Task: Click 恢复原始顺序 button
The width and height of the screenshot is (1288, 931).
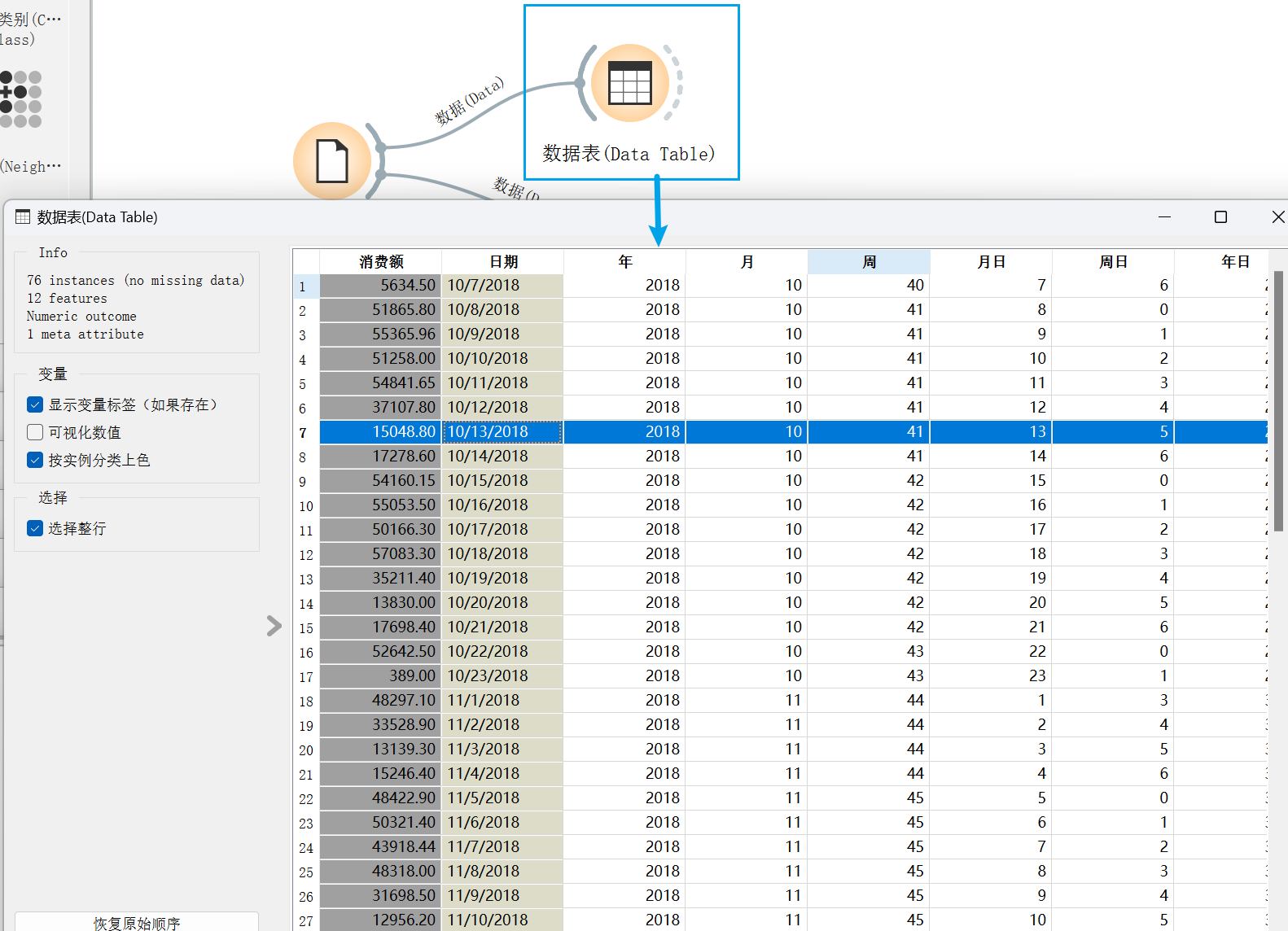Action: (x=137, y=922)
